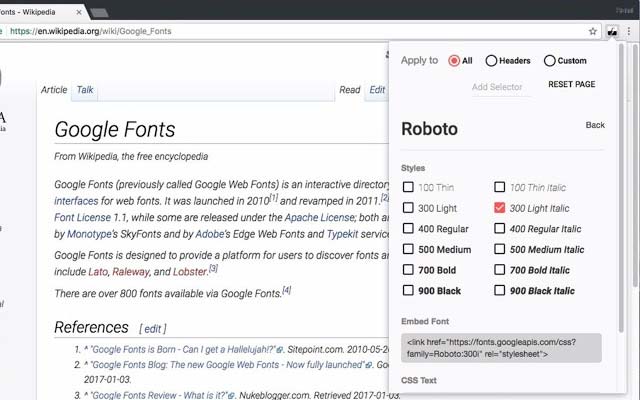Check the 100 Thin style checkbox
The height and width of the screenshot is (400, 640).
click(408, 187)
